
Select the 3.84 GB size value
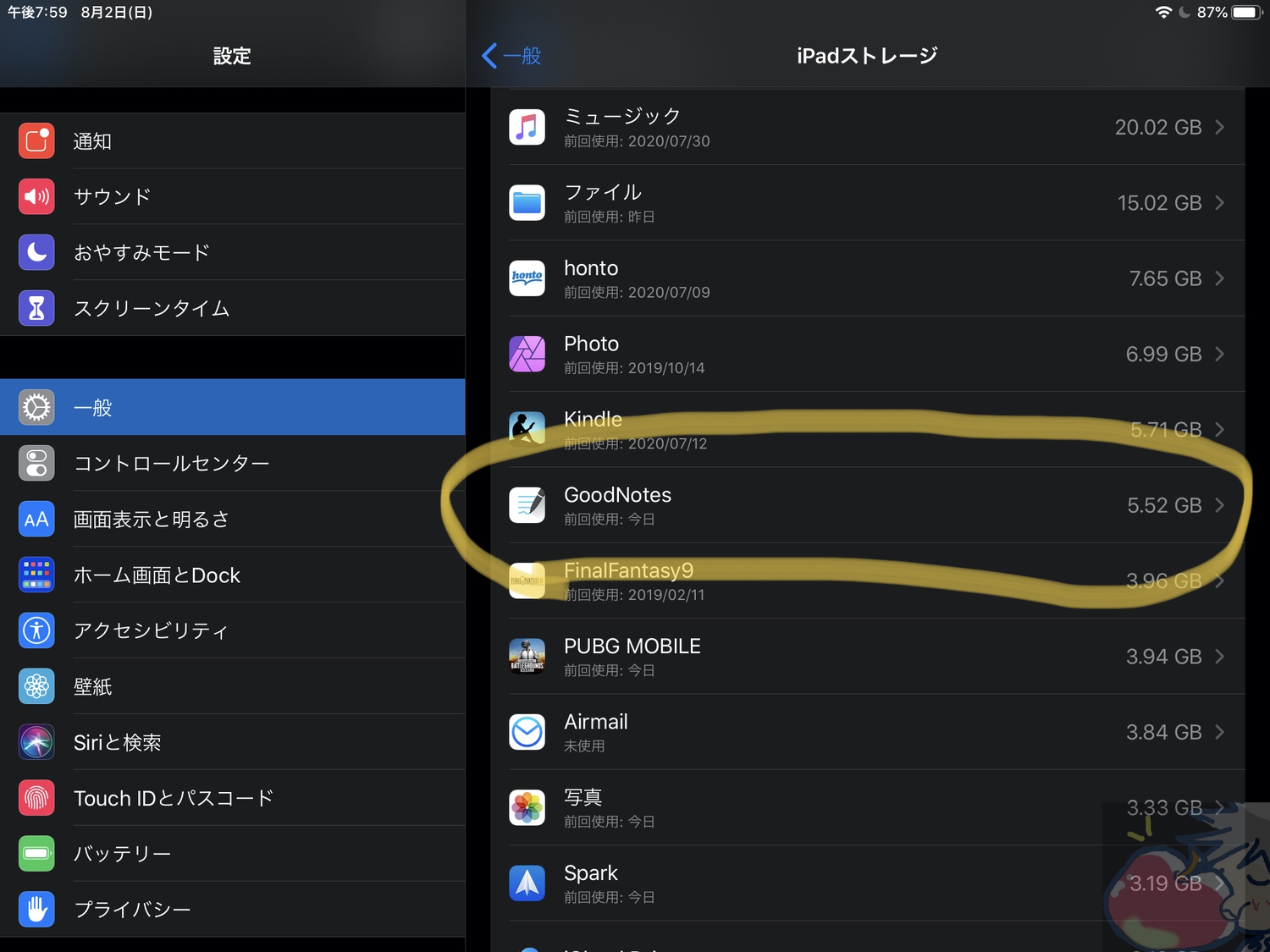[1164, 732]
